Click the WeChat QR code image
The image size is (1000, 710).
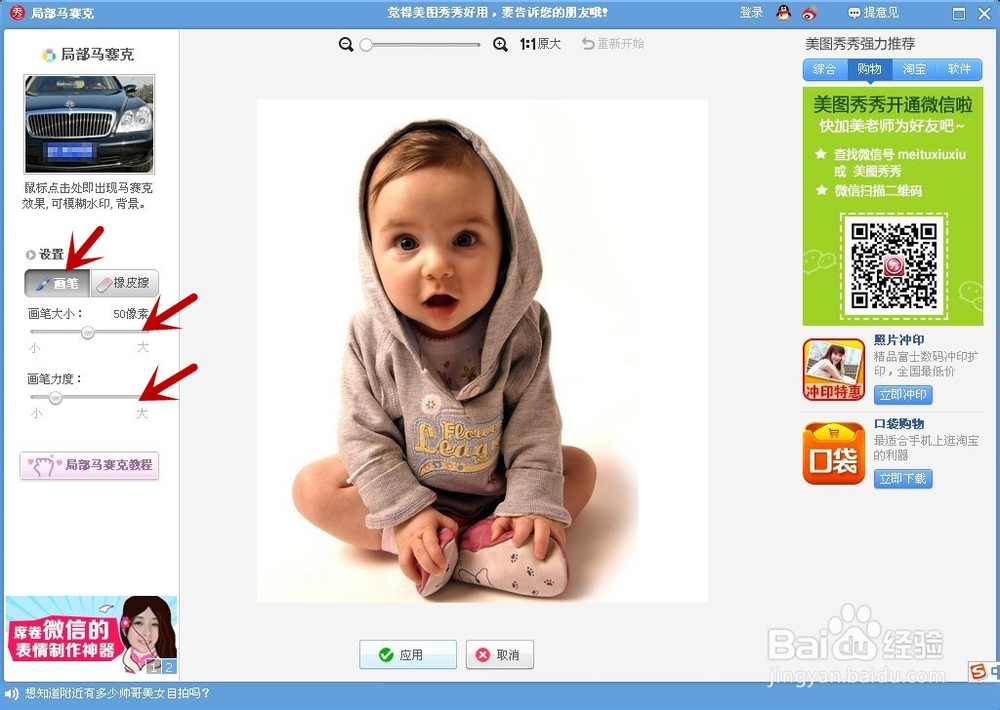[x=893, y=266]
